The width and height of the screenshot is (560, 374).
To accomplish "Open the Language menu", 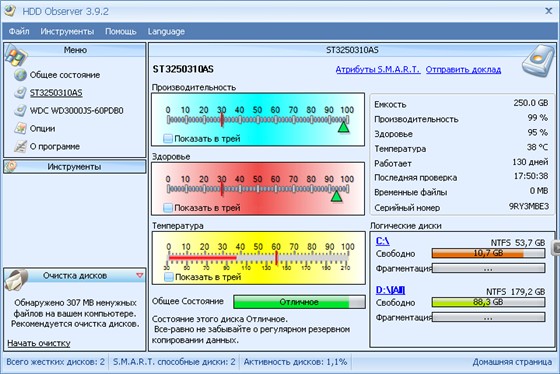I will click(x=166, y=31).
